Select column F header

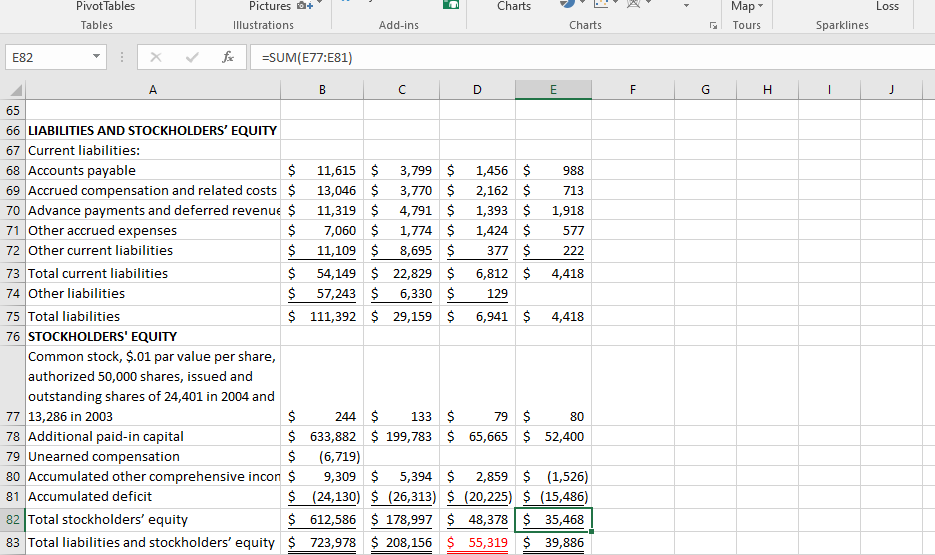tap(633, 89)
